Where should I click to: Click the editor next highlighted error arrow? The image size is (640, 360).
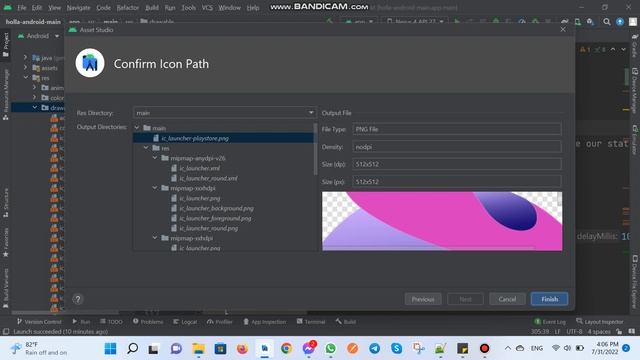[x=624, y=49]
